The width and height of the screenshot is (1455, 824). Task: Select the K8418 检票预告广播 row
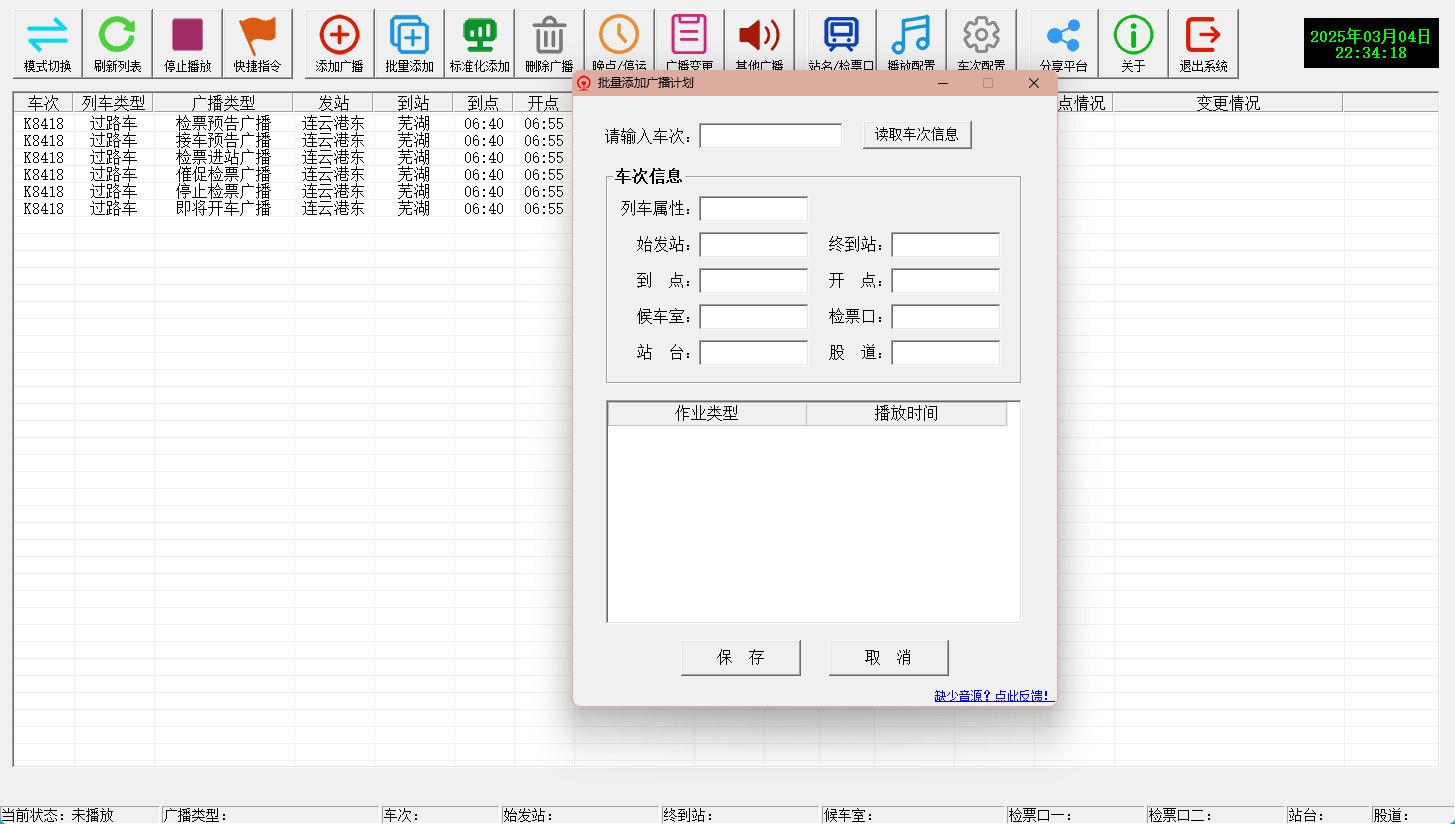point(227,124)
